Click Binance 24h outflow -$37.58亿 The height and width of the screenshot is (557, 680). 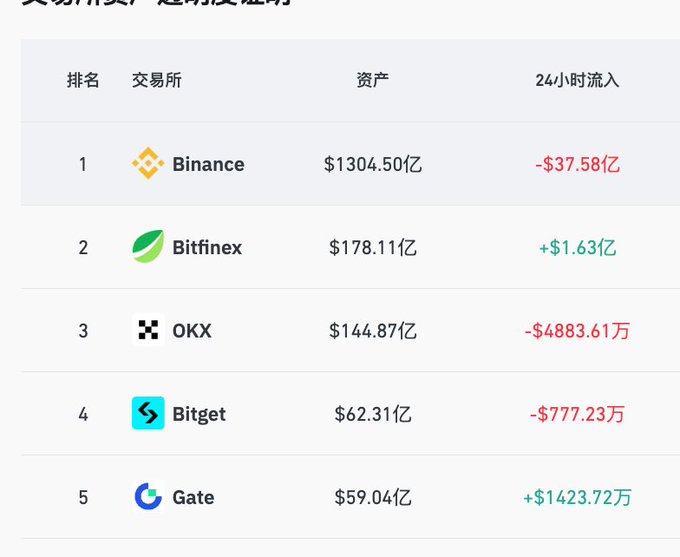[577, 164]
